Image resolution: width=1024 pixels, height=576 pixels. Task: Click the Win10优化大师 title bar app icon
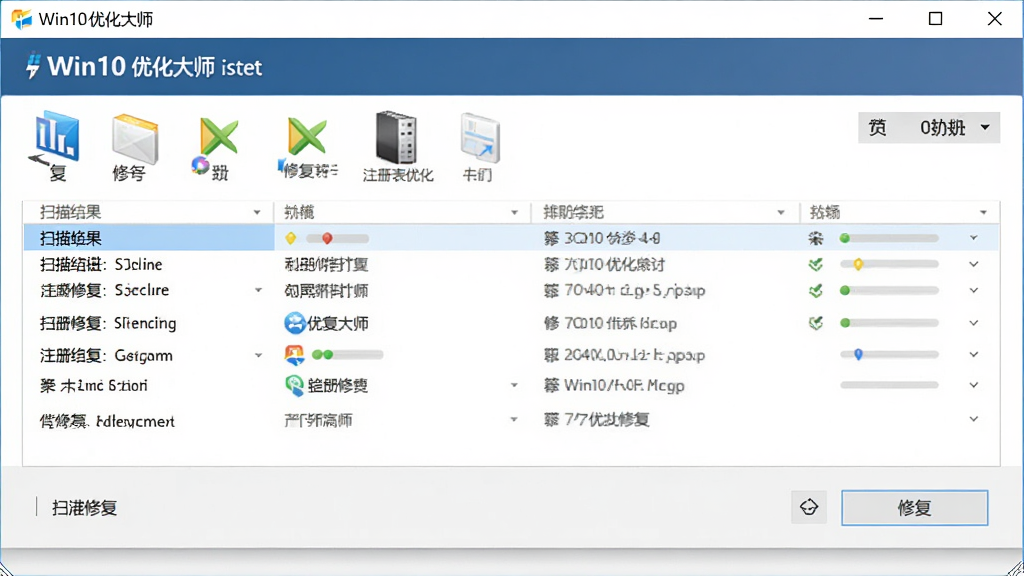[22, 19]
